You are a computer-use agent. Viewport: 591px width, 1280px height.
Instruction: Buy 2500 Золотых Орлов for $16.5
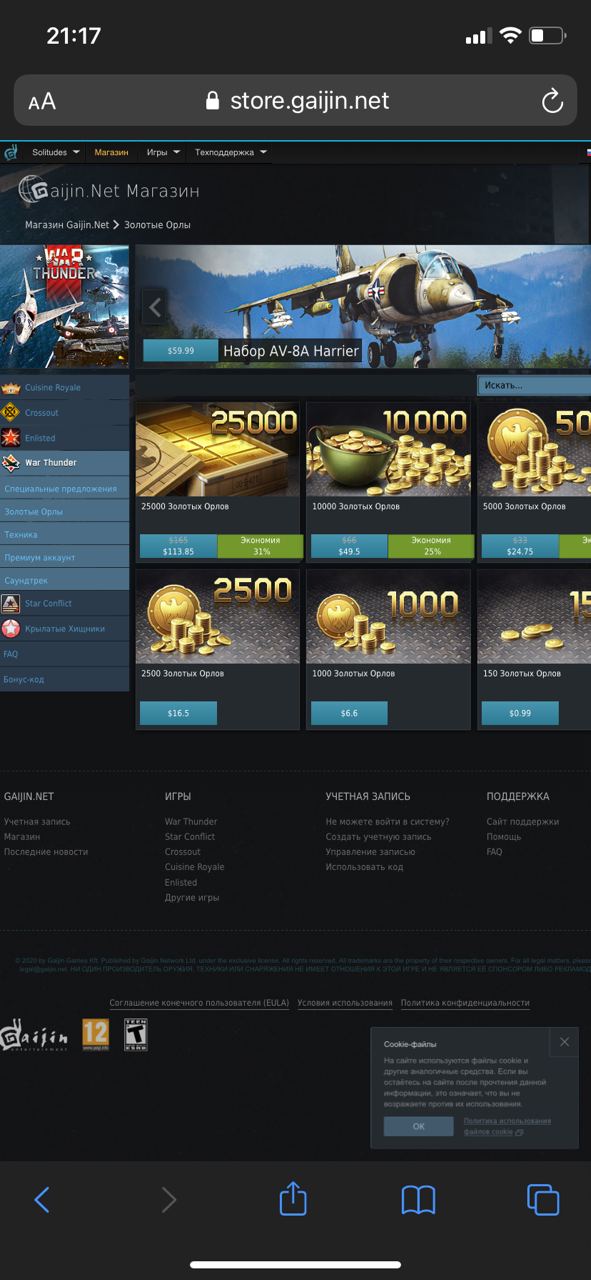(178, 713)
